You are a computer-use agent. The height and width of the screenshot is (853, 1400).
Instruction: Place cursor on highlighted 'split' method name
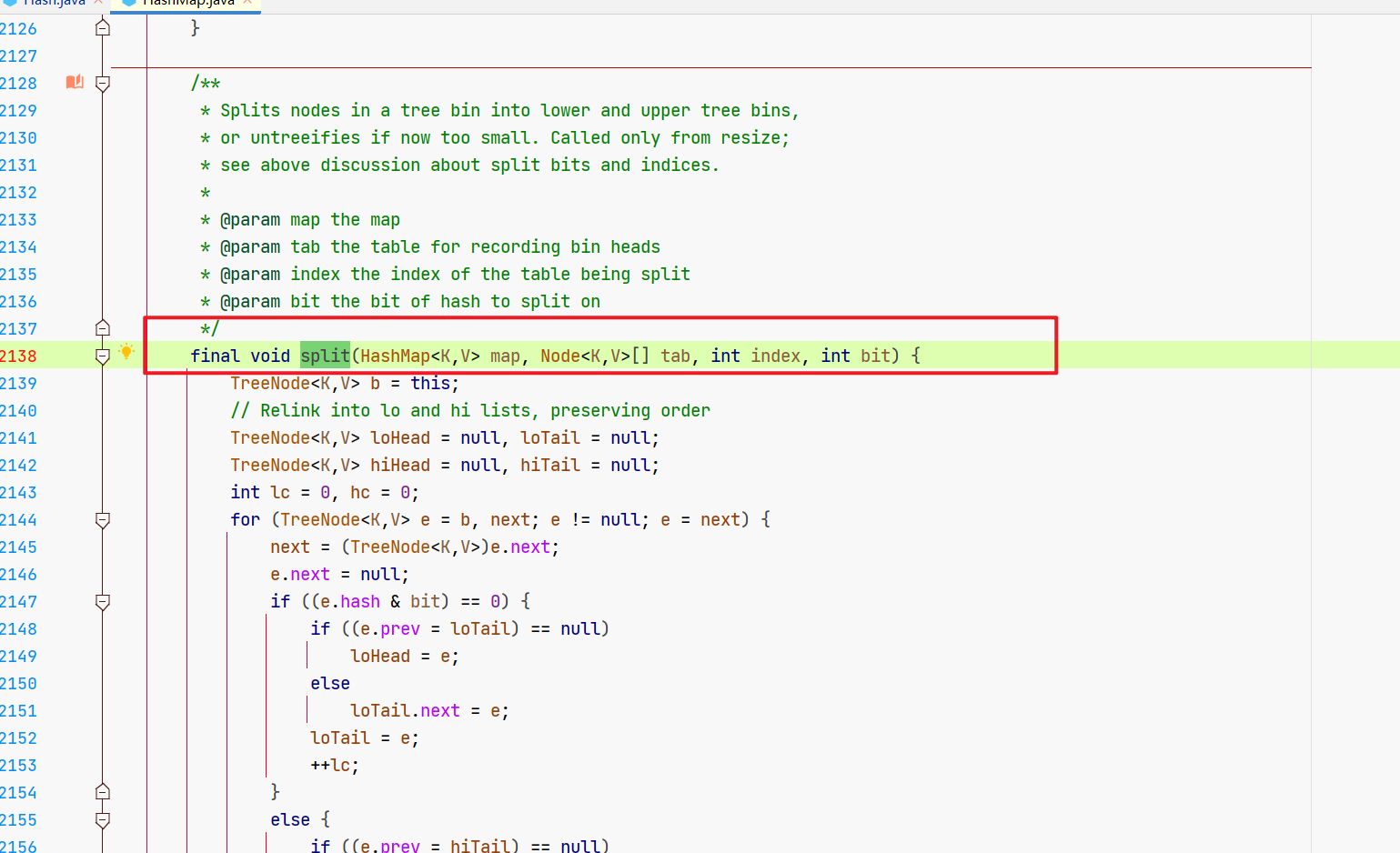click(x=325, y=356)
